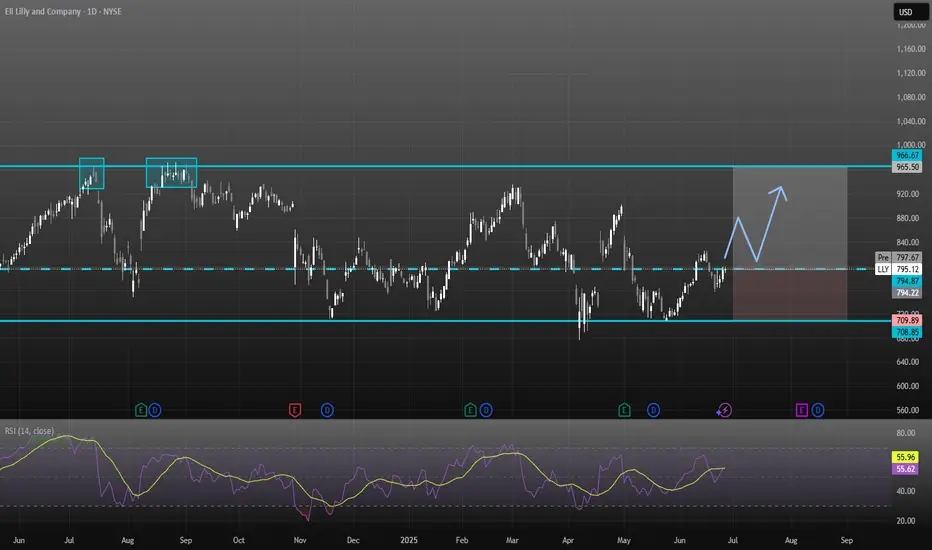Open the green earnings E icon near May
The image size is (932, 550).
click(x=624, y=410)
